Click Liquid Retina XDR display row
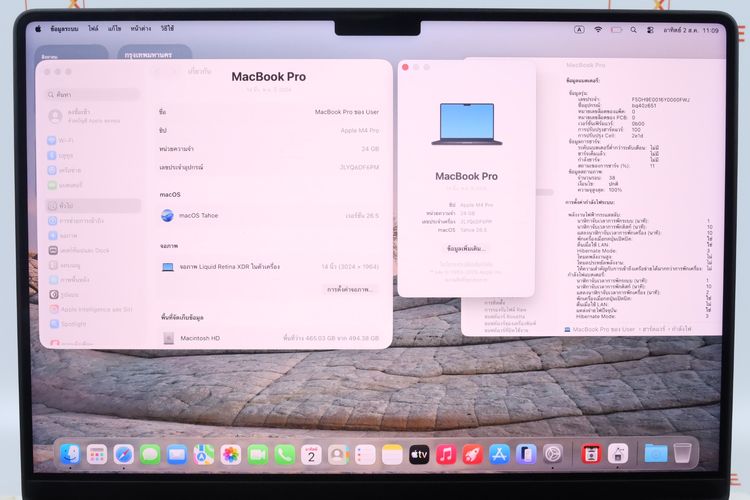 (269, 267)
